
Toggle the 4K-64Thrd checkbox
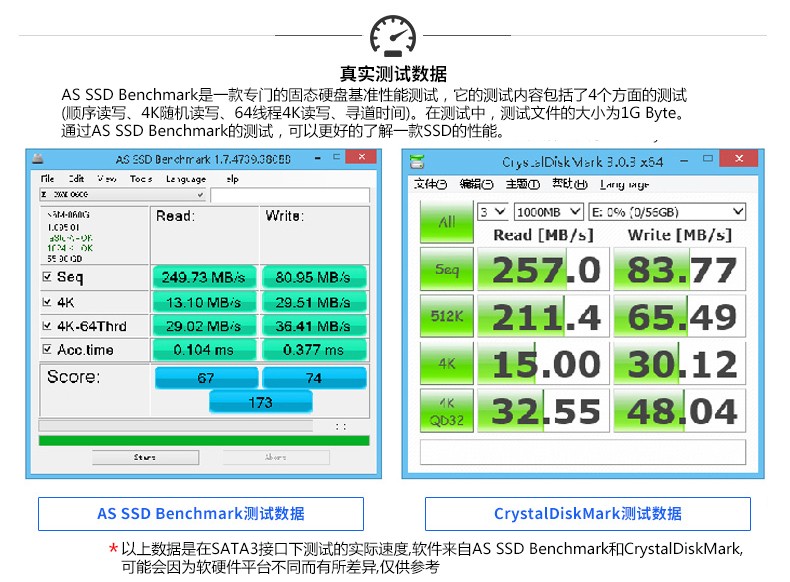47,326
